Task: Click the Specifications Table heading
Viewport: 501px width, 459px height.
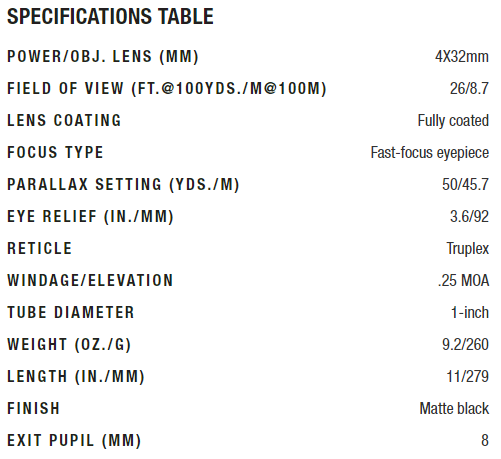Action: (x=110, y=16)
